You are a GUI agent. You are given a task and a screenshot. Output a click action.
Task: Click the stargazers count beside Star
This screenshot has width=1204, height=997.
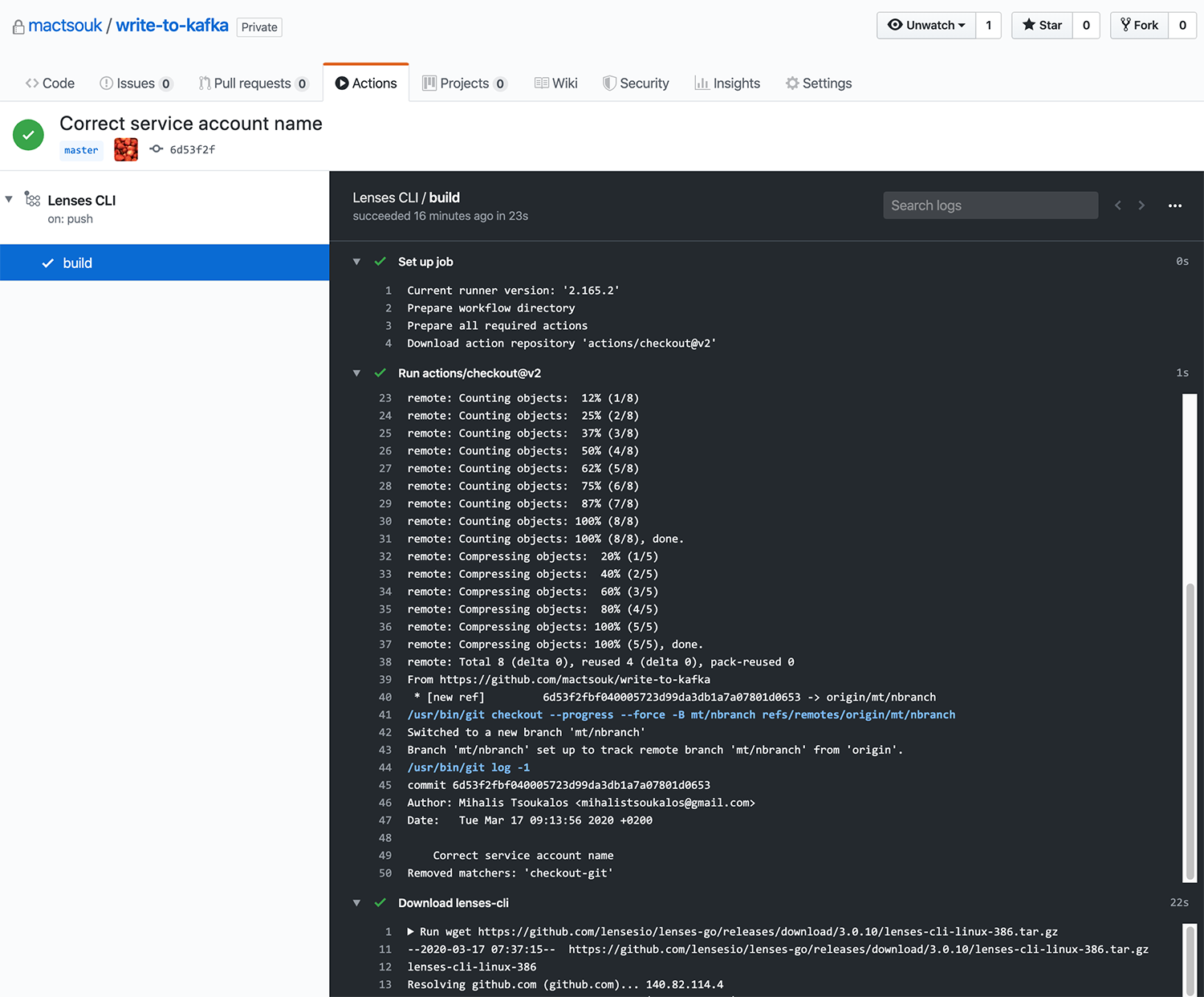1086,26
